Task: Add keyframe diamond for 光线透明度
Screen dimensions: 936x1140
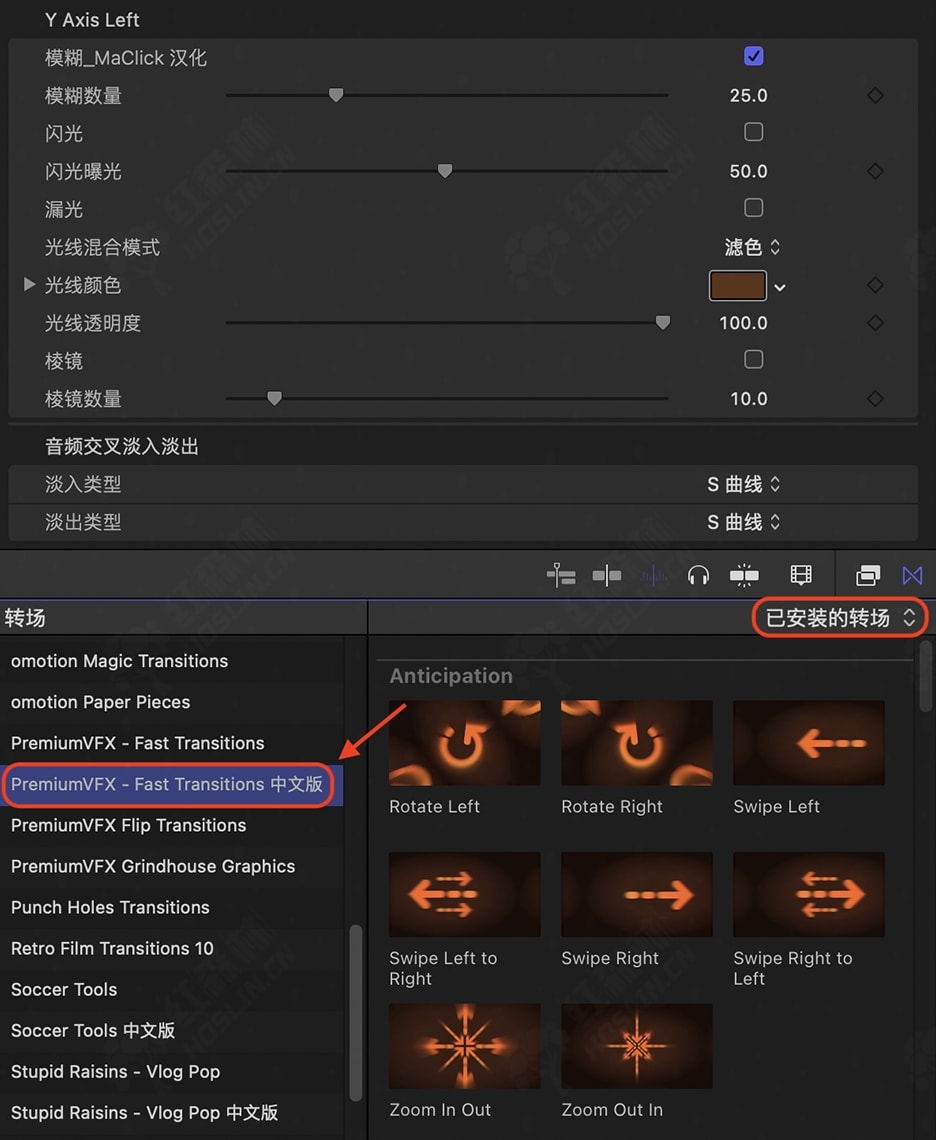Action: tap(876, 323)
